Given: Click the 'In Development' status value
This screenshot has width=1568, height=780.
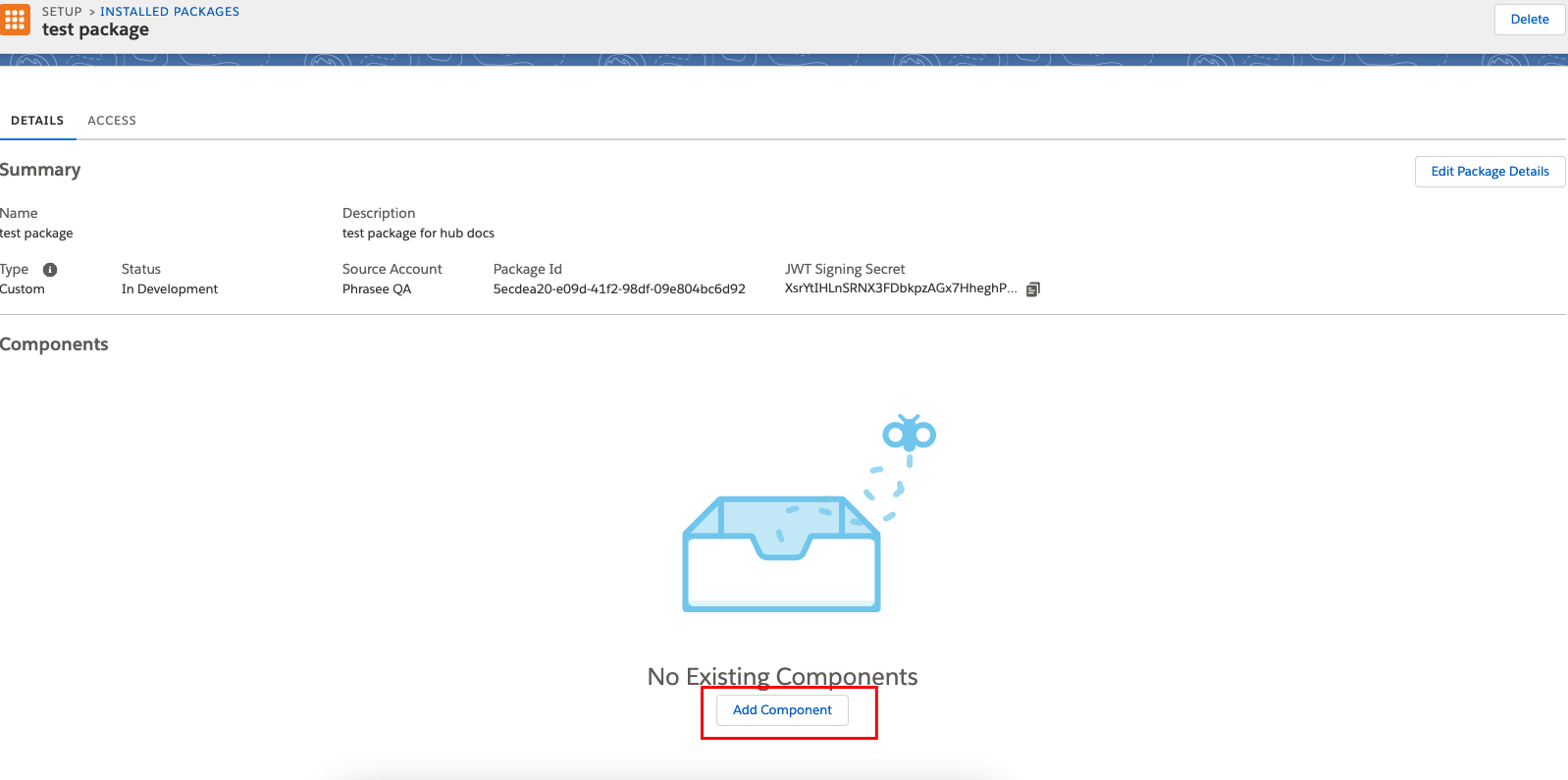Looking at the screenshot, I should 170,289.
